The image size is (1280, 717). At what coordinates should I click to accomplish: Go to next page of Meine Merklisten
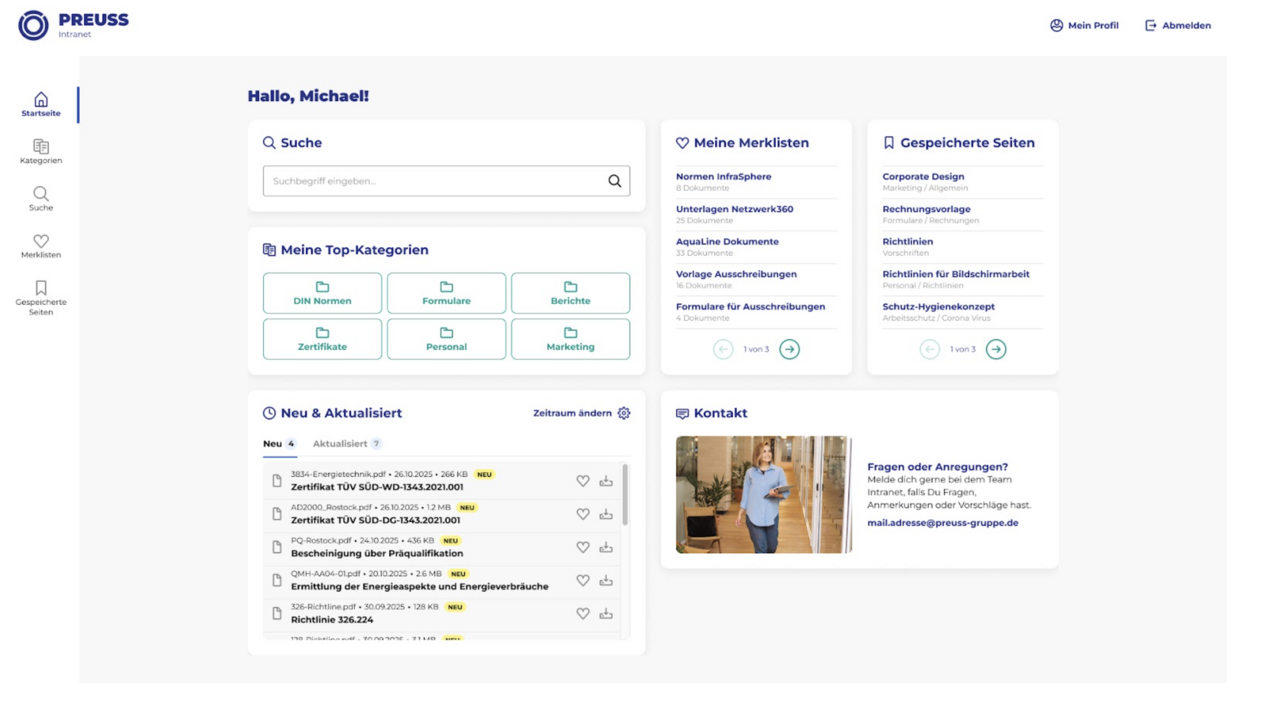coord(789,349)
